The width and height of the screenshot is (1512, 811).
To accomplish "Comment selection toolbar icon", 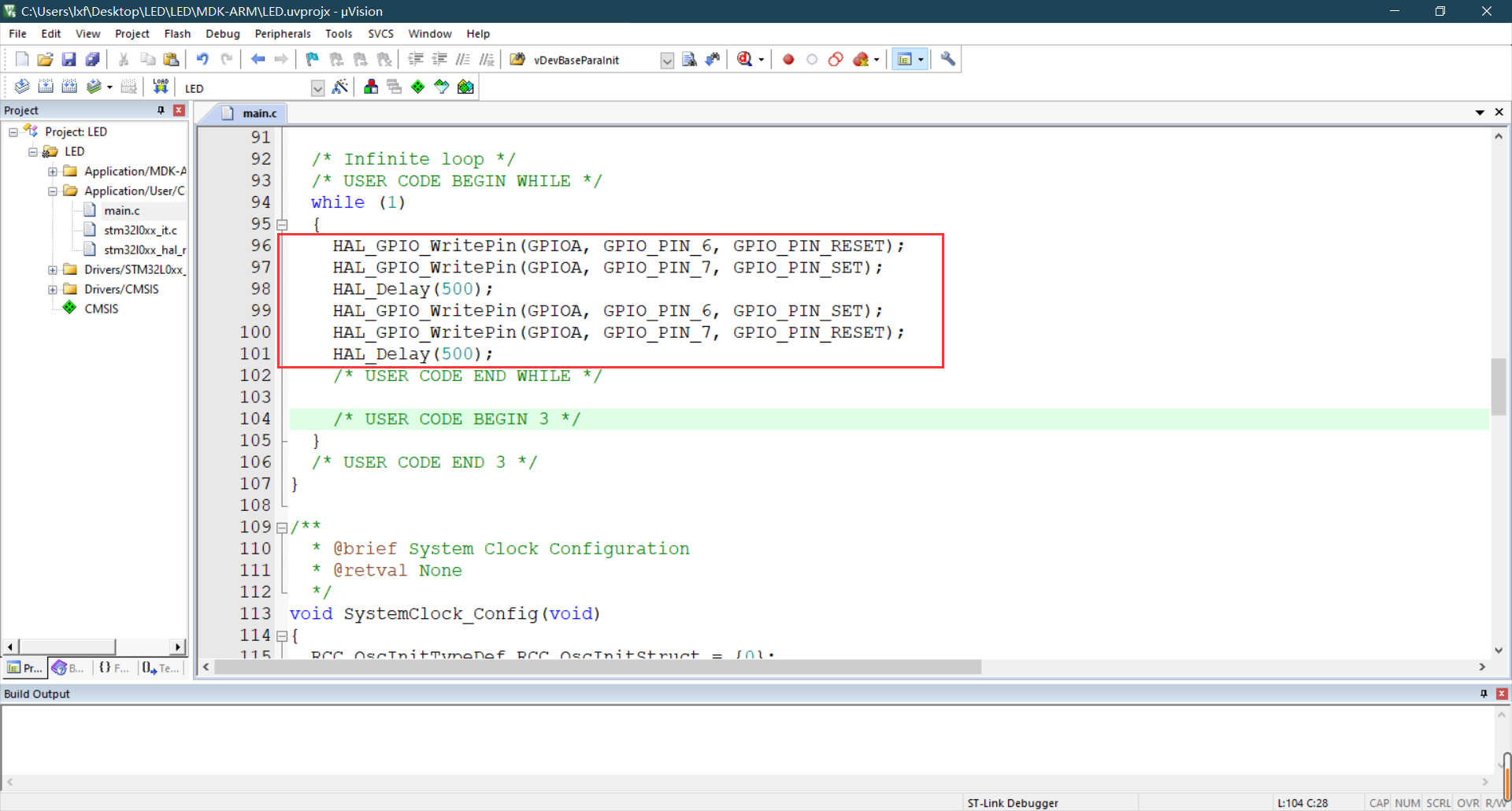I will (x=463, y=59).
